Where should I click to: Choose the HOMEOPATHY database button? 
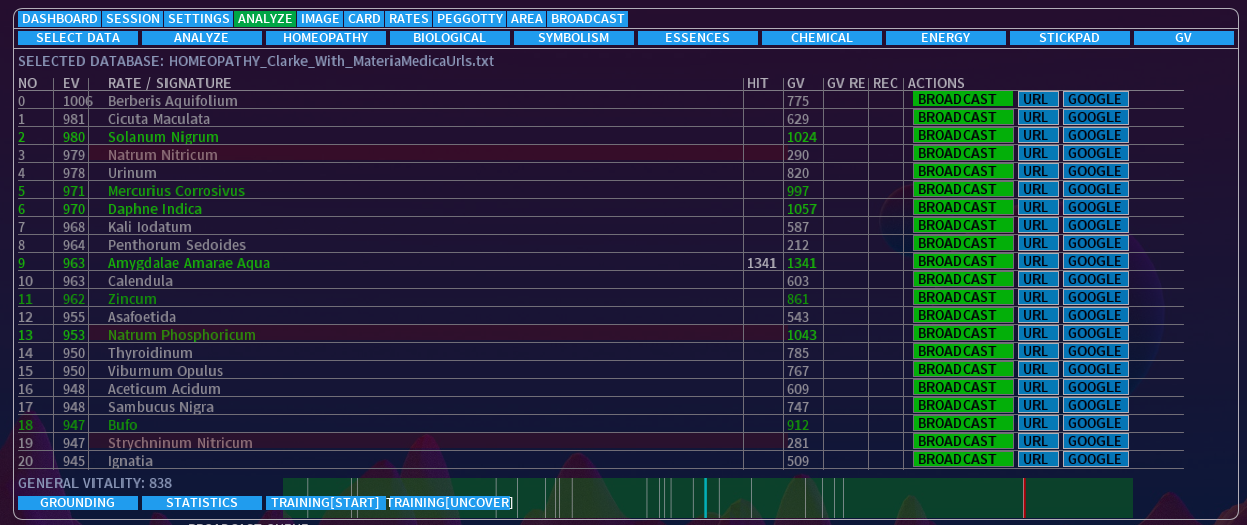pos(326,38)
